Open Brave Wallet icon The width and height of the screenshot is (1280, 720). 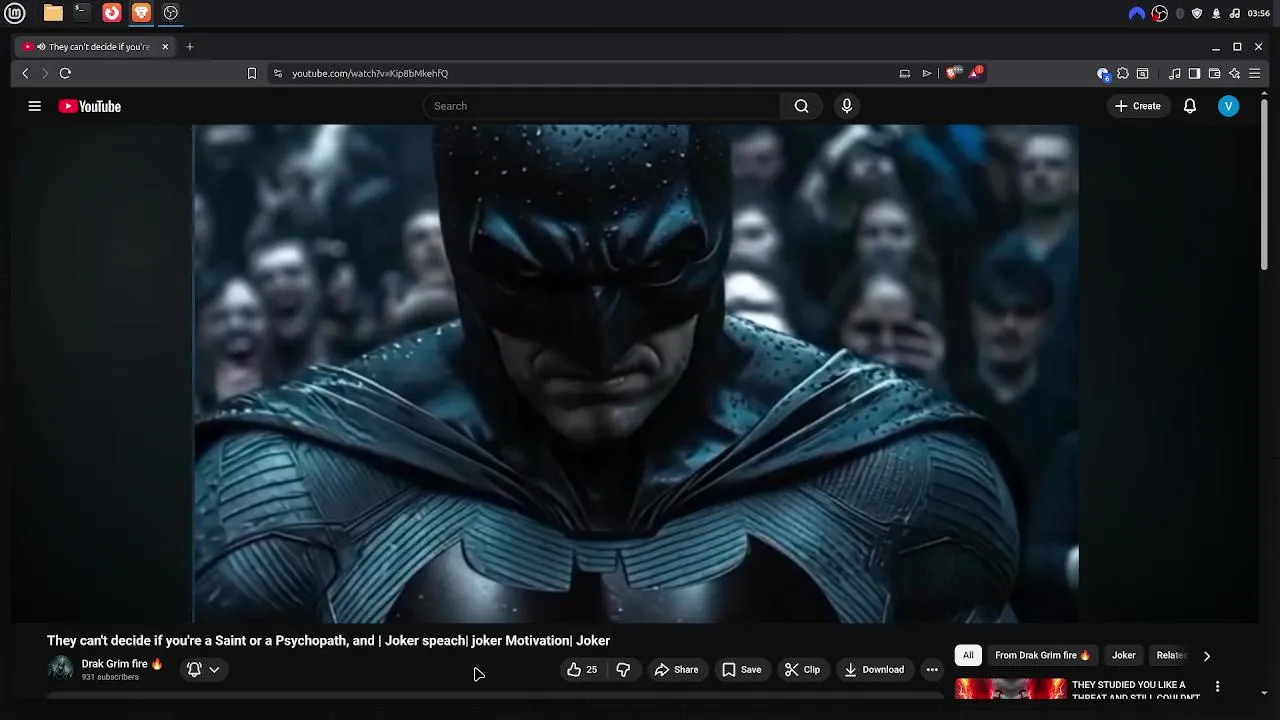(x=1214, y=73)
